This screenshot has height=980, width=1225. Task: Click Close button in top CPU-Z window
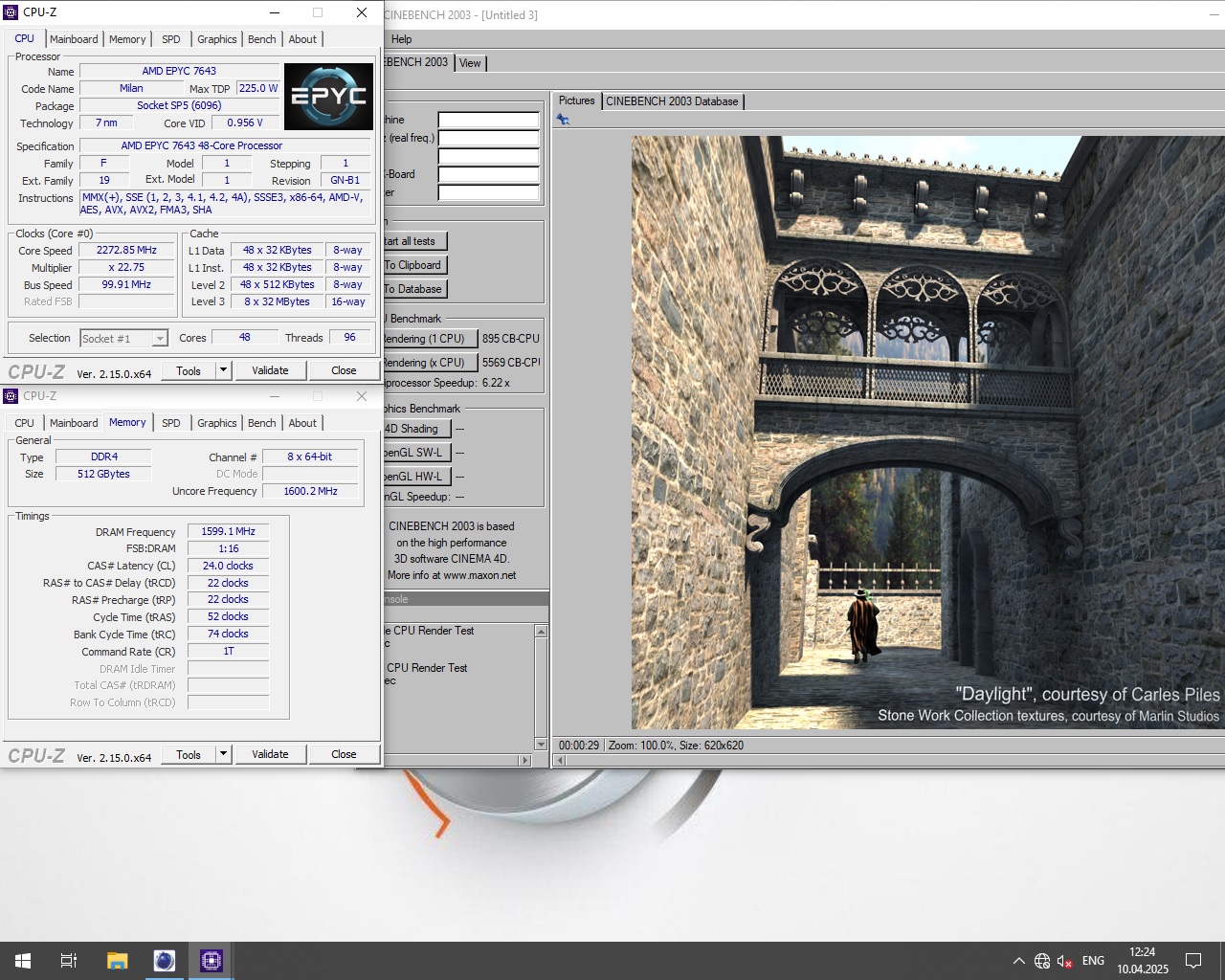pyautogui.click(x=344, y=370)
